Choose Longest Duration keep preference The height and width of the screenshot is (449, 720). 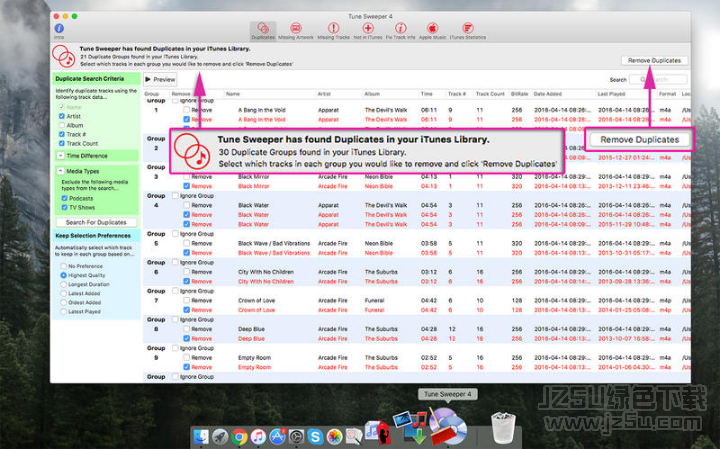point(63,284)
